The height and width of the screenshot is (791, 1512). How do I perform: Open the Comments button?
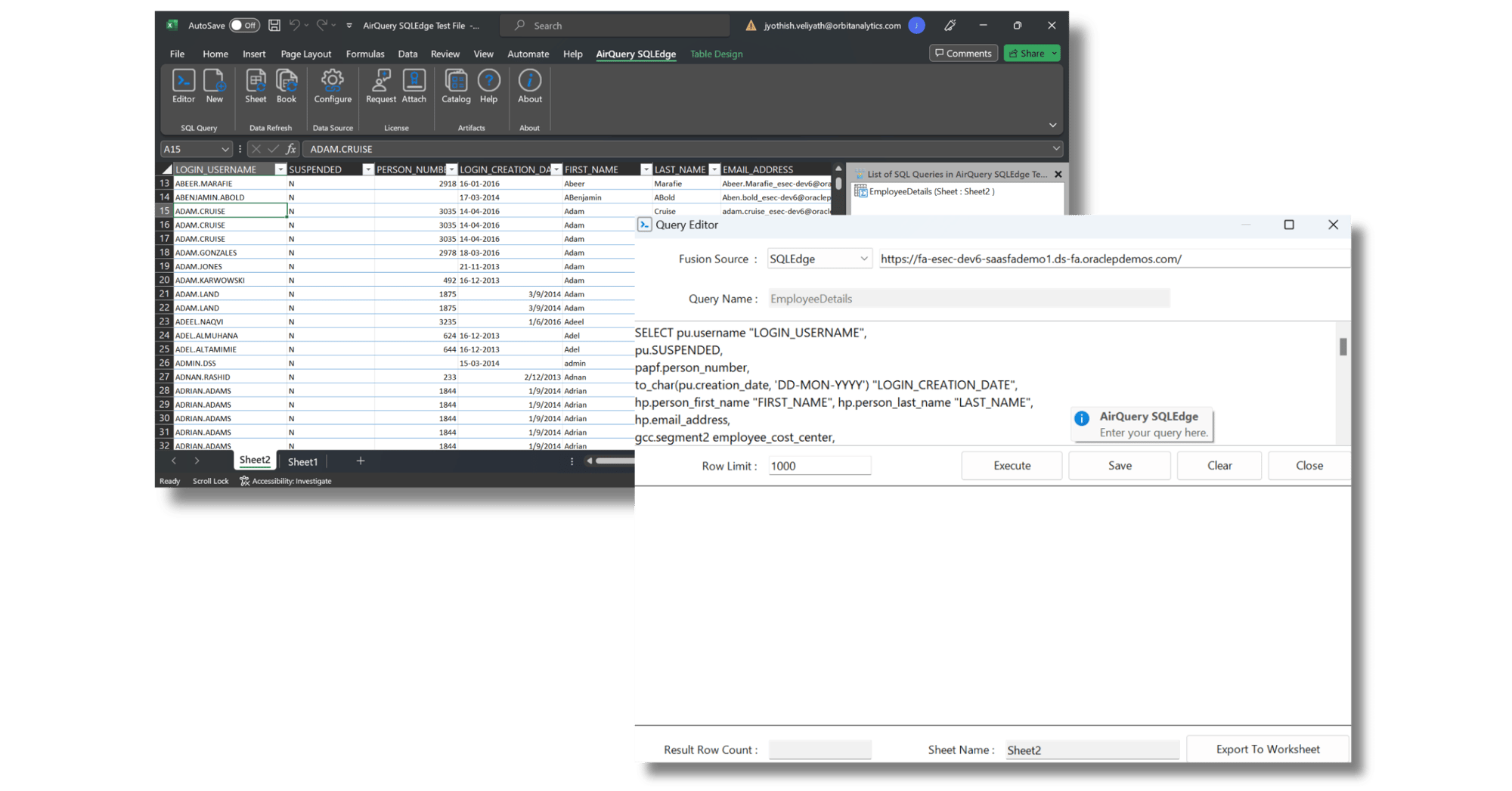click(963, 53)
